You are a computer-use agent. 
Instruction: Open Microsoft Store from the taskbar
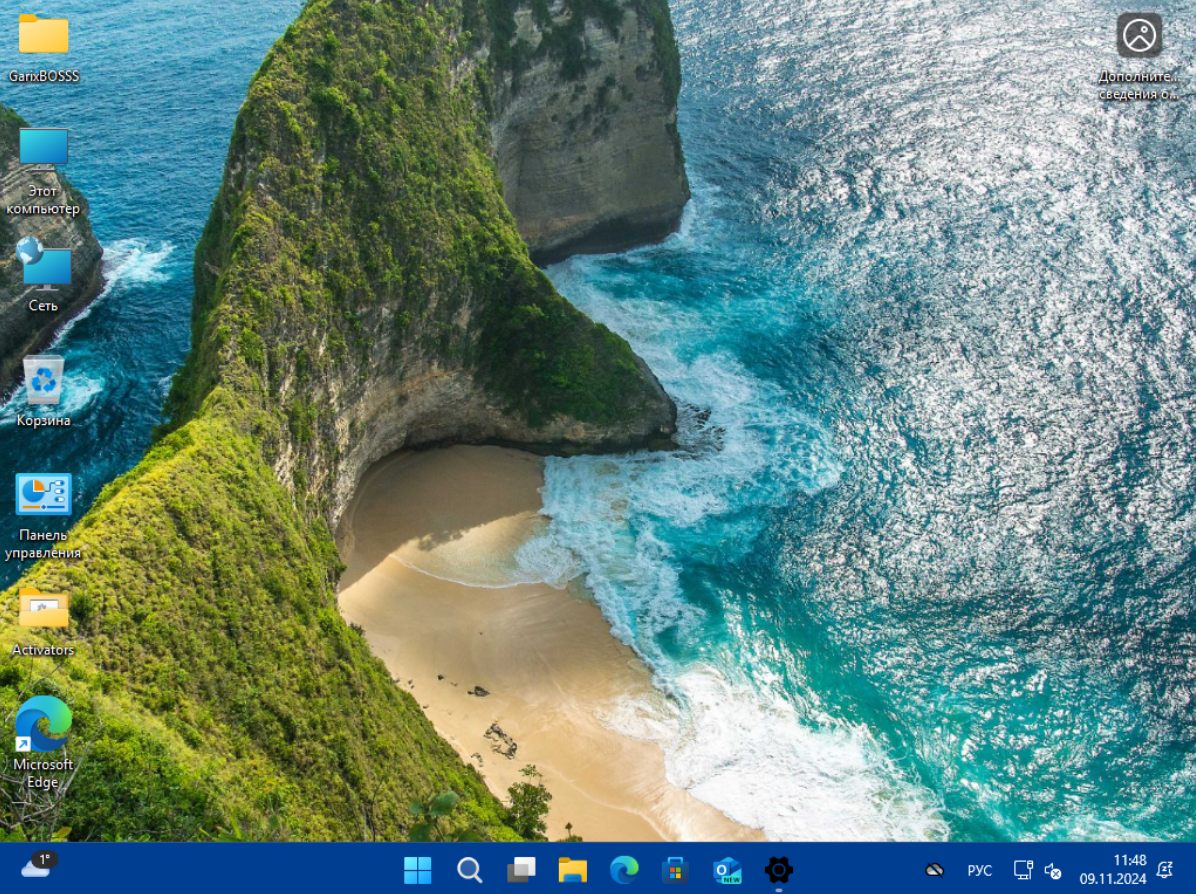675,870
